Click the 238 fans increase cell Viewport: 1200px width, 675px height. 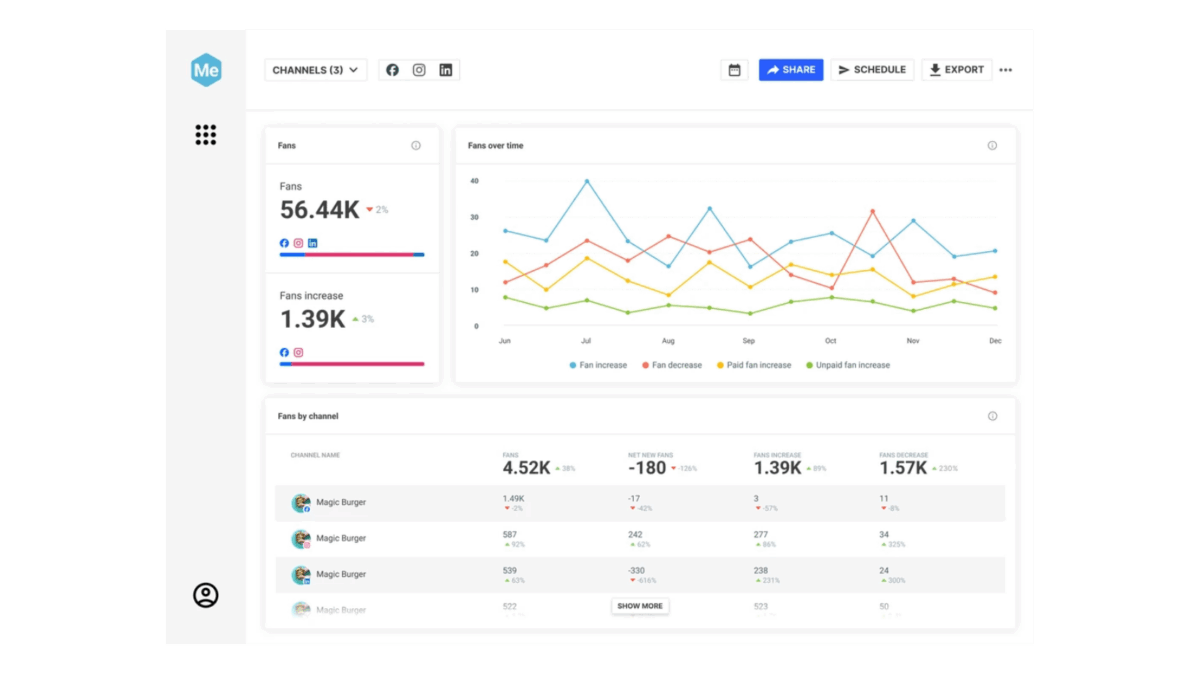(761, 570)
